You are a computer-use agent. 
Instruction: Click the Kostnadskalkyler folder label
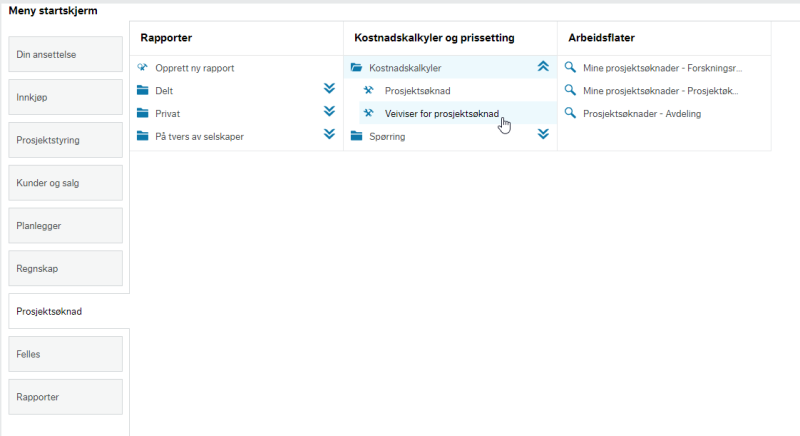point(405,68)
